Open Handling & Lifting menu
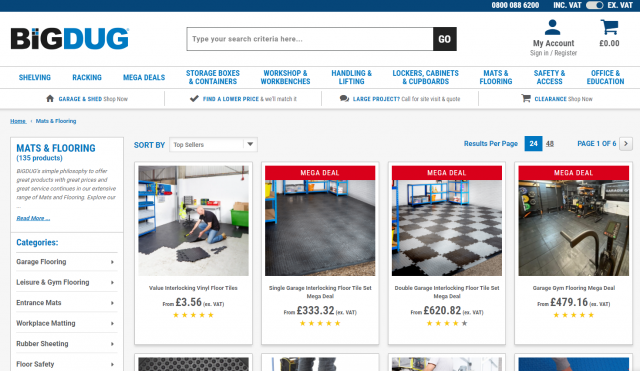 (x=351, y=77)
